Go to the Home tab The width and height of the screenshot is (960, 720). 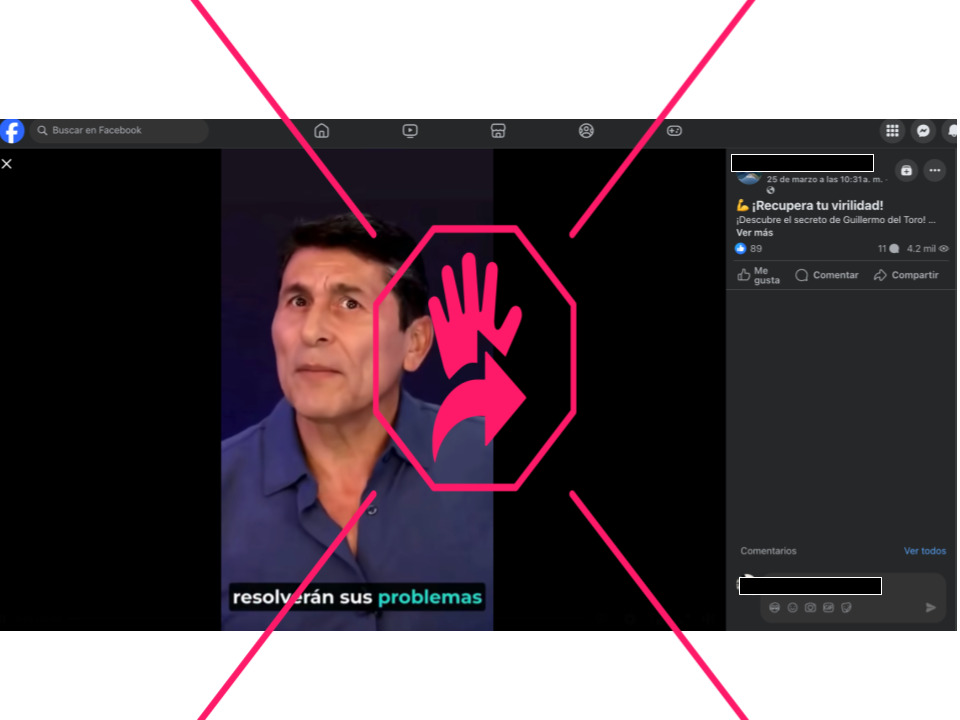(322, 131)
